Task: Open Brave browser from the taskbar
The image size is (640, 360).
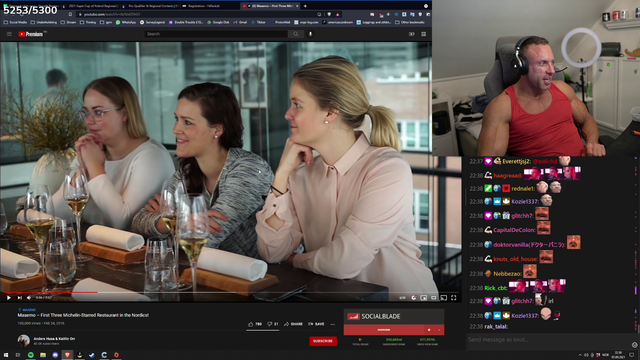Action: pyautogui.click(x=67, y=355)
